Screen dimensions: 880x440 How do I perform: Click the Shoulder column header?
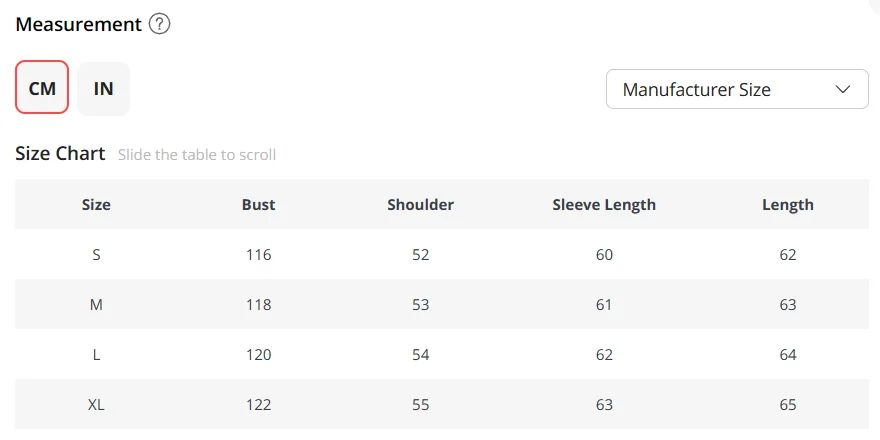pyautogui.click(x=420, y=204)
